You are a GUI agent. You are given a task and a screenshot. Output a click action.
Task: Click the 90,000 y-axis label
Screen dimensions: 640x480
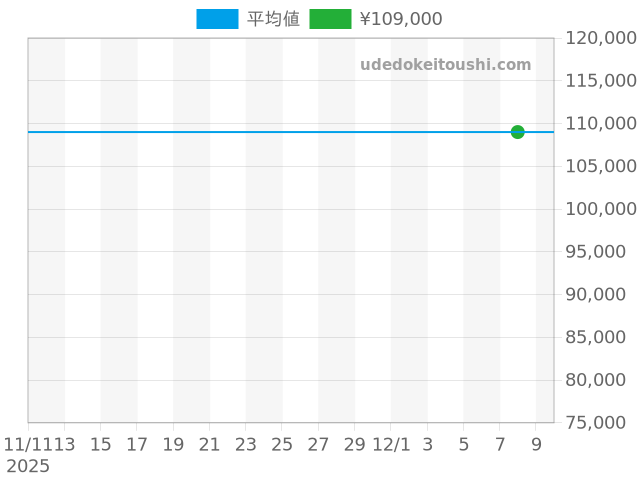point(605,295)
